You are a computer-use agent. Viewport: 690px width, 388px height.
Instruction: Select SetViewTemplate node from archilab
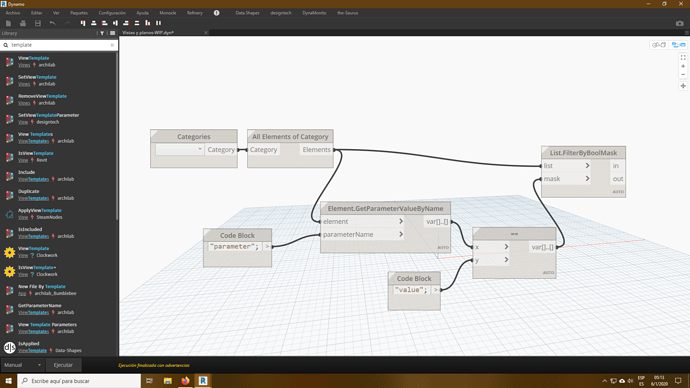[37, 77]
